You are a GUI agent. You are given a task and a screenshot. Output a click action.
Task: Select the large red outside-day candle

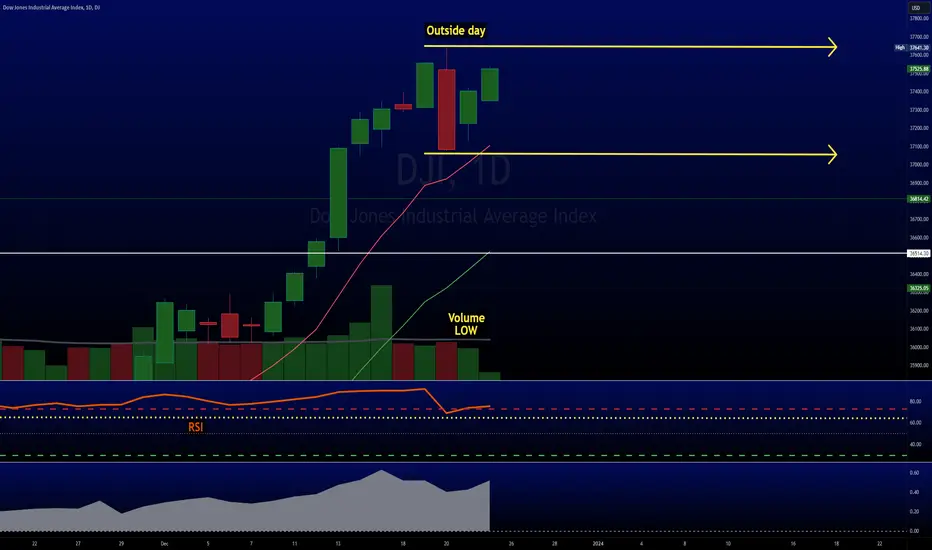446,109
